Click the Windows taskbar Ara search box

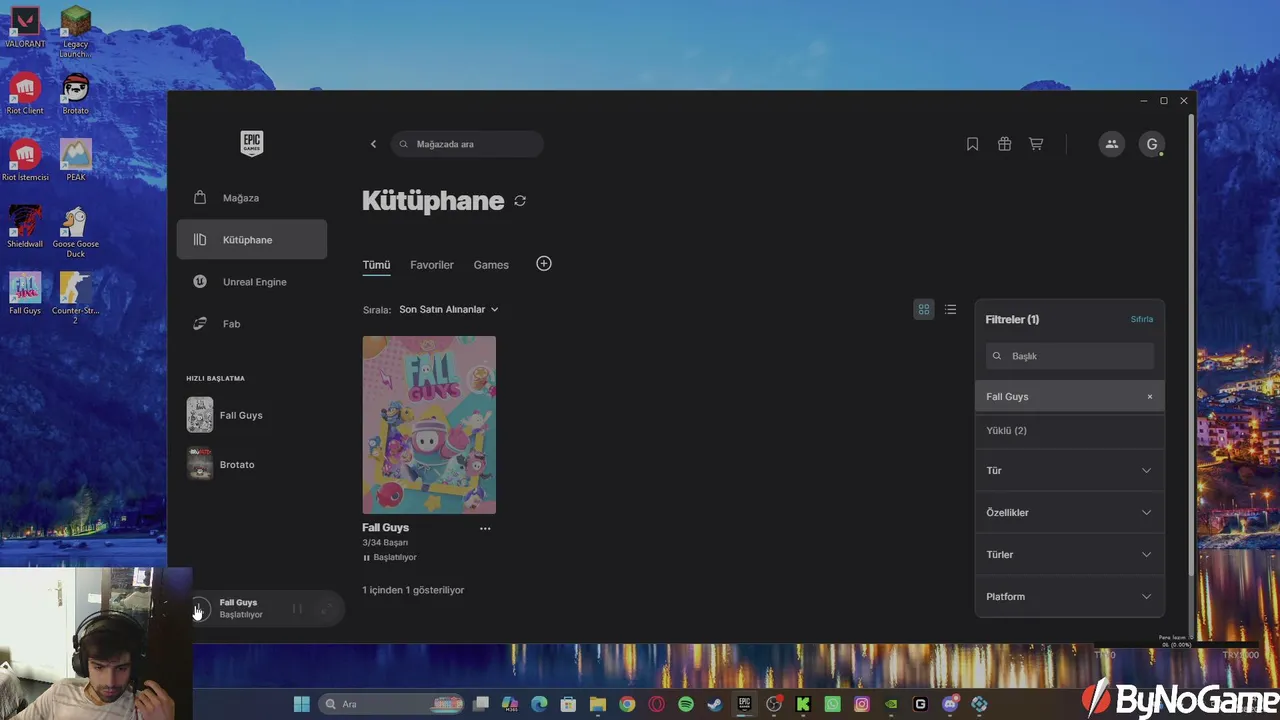[x=392, y=704]
